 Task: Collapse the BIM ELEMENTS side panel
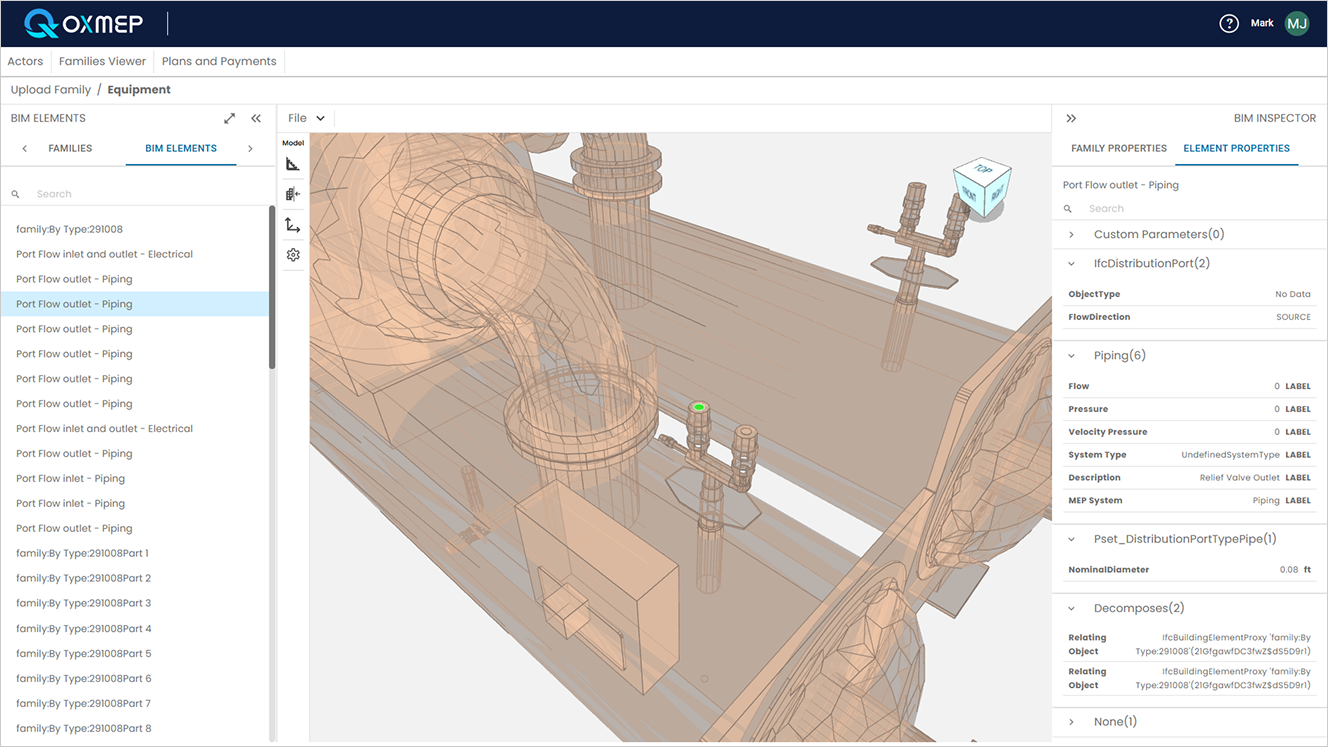[x=256, y=117]
